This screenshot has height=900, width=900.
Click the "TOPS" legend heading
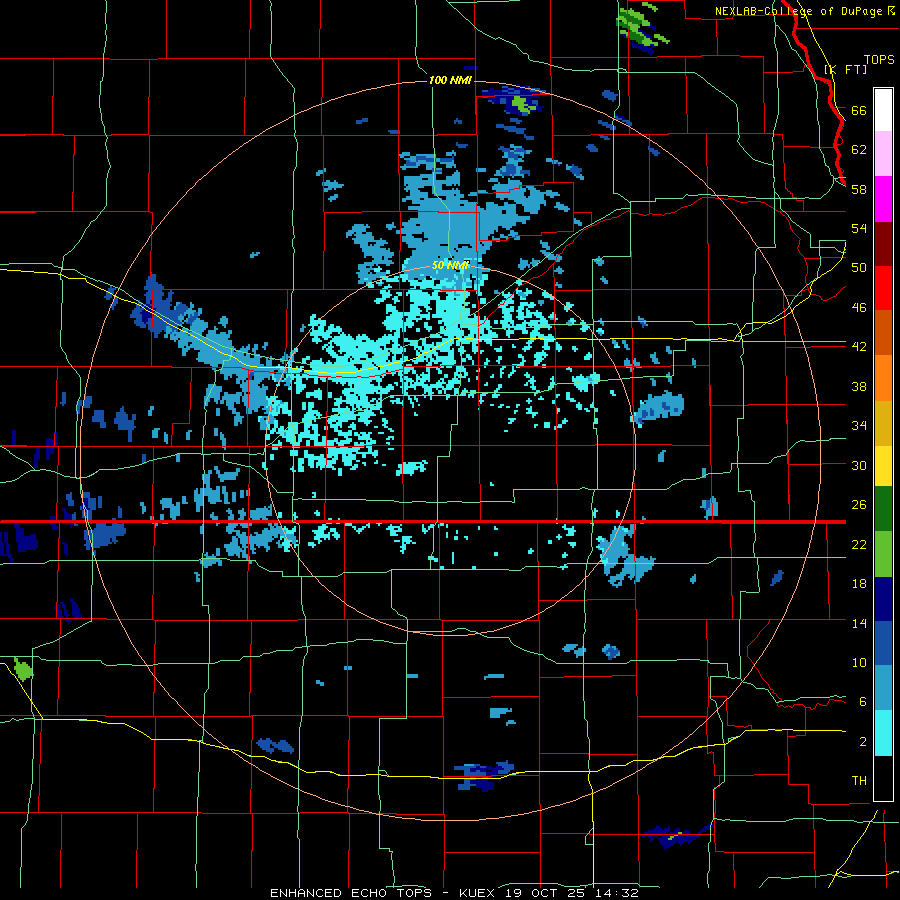pyautogui.click(x=879, y=60)
